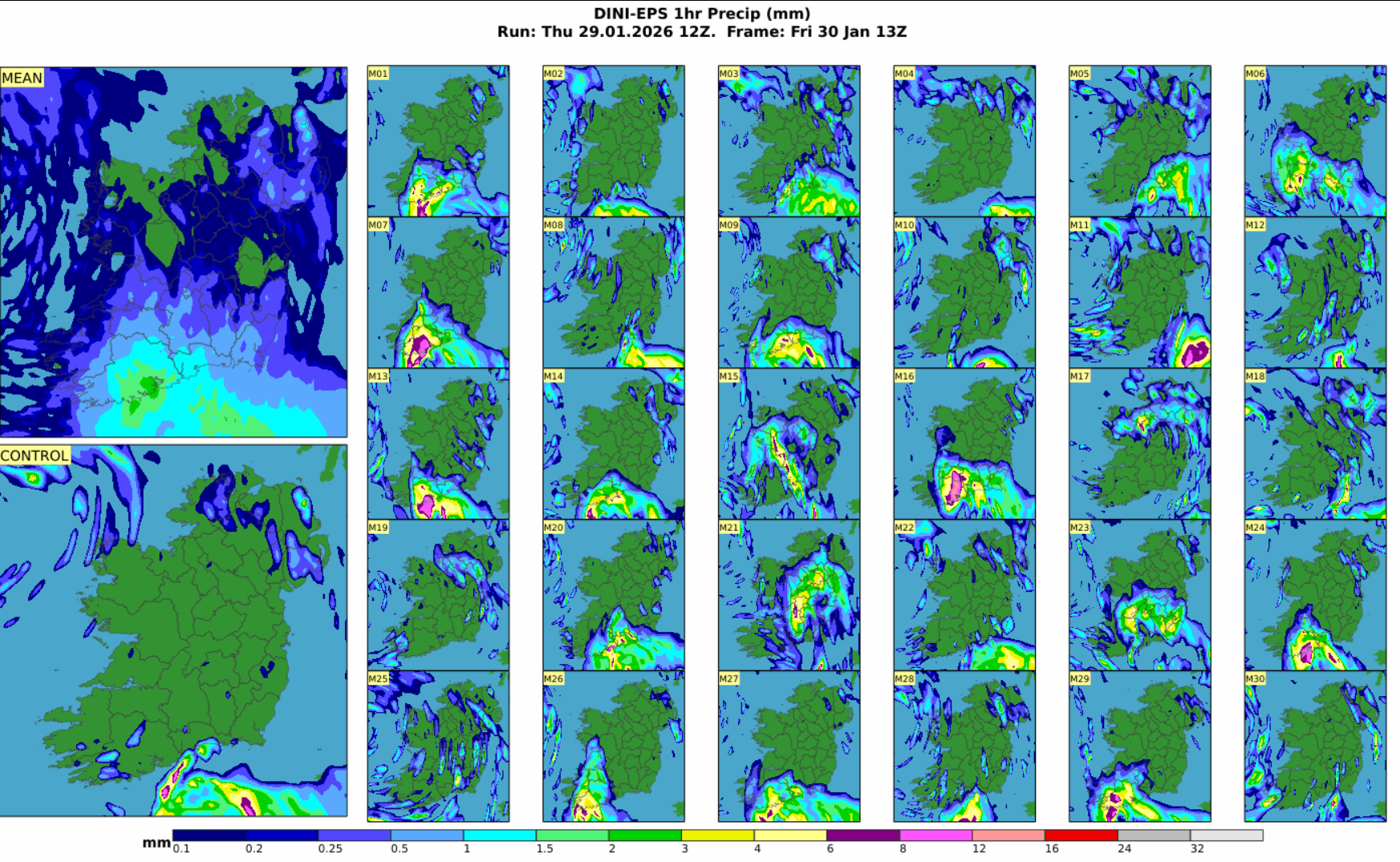Open ensemble member M30 map
The width and height of the screenshot is (1400, 862).
pyautogui.click(x=1315, y=747)
